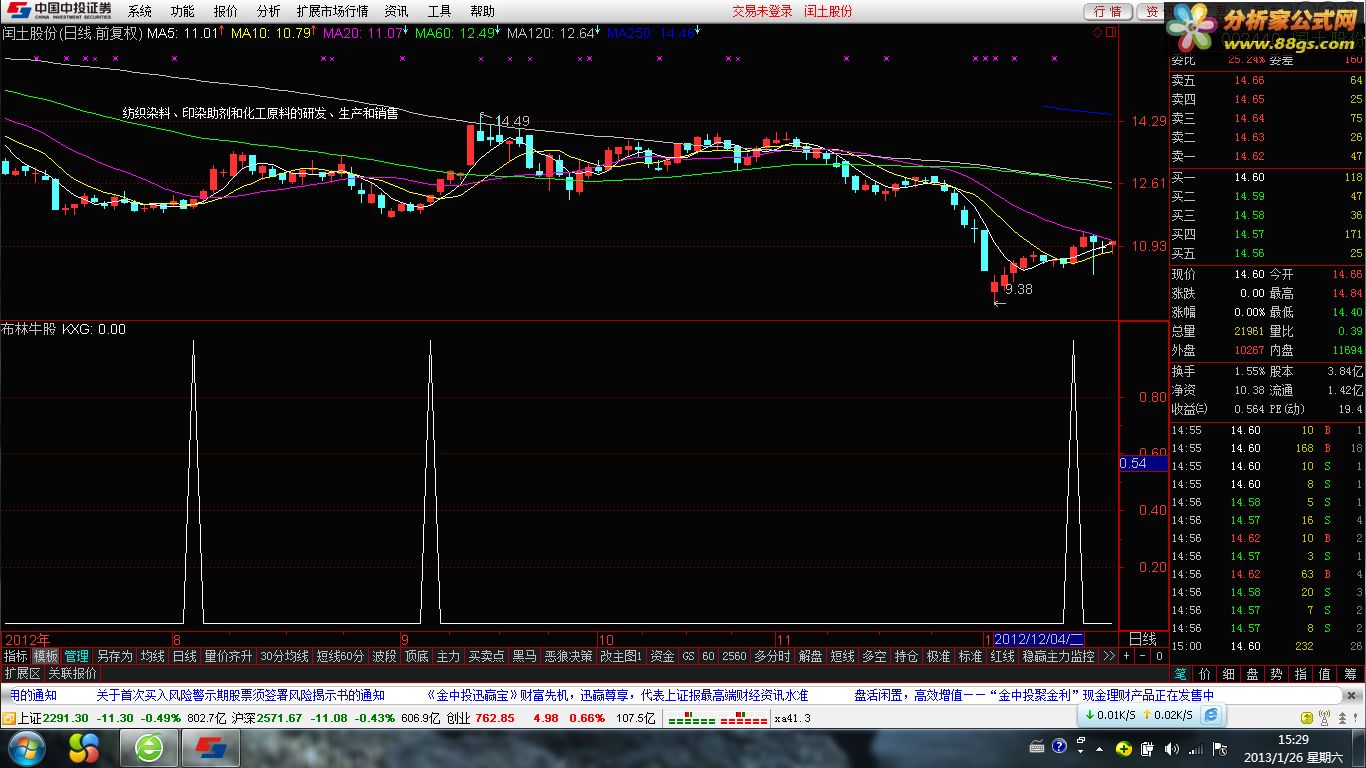Click the 0 reset button beside the indicator tabs
Screen dimensions: 1366x768
1159,656
